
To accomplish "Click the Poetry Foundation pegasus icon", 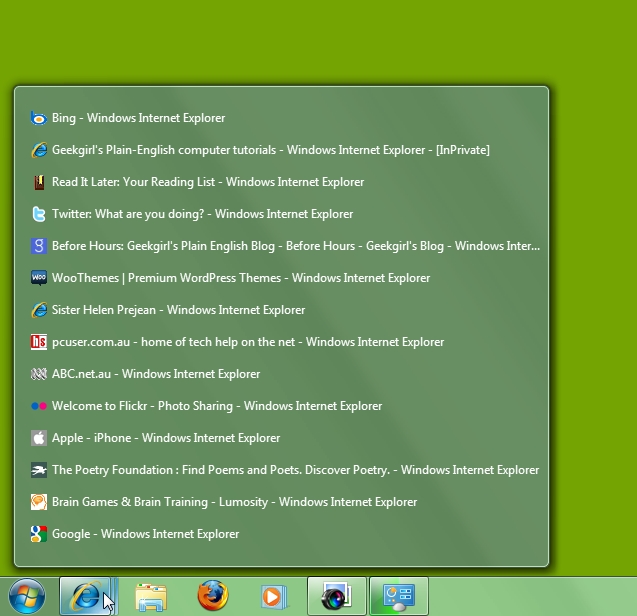I will coord(39,470).
